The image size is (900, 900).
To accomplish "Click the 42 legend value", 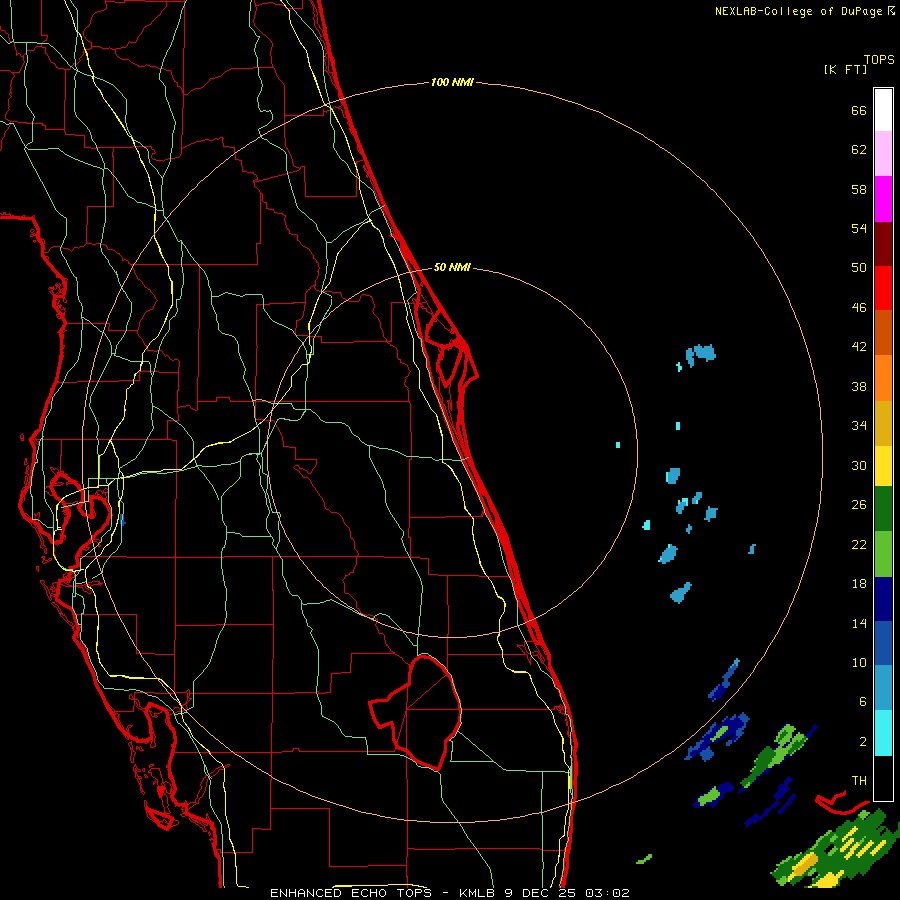I will pos(859,347).
